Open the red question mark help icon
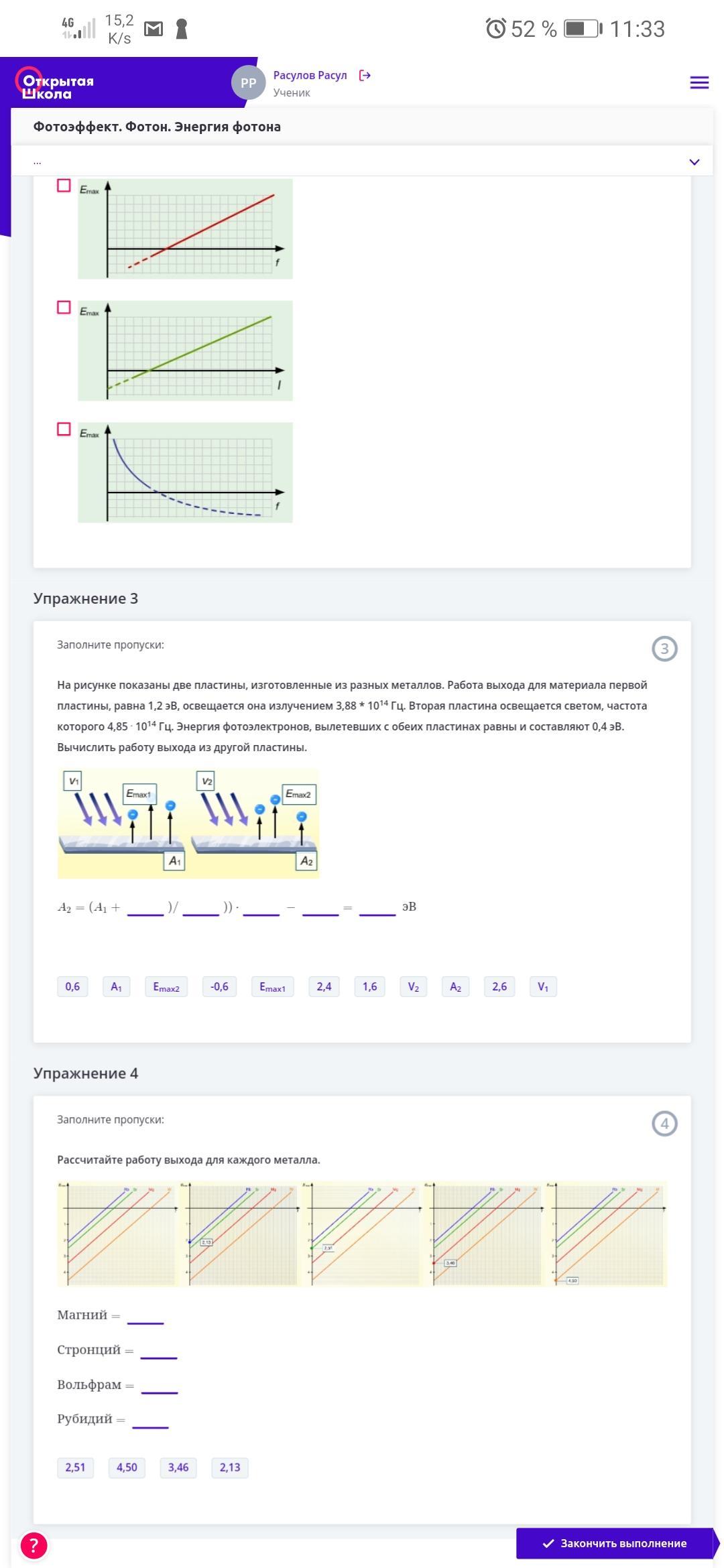 coord(34,1545)
